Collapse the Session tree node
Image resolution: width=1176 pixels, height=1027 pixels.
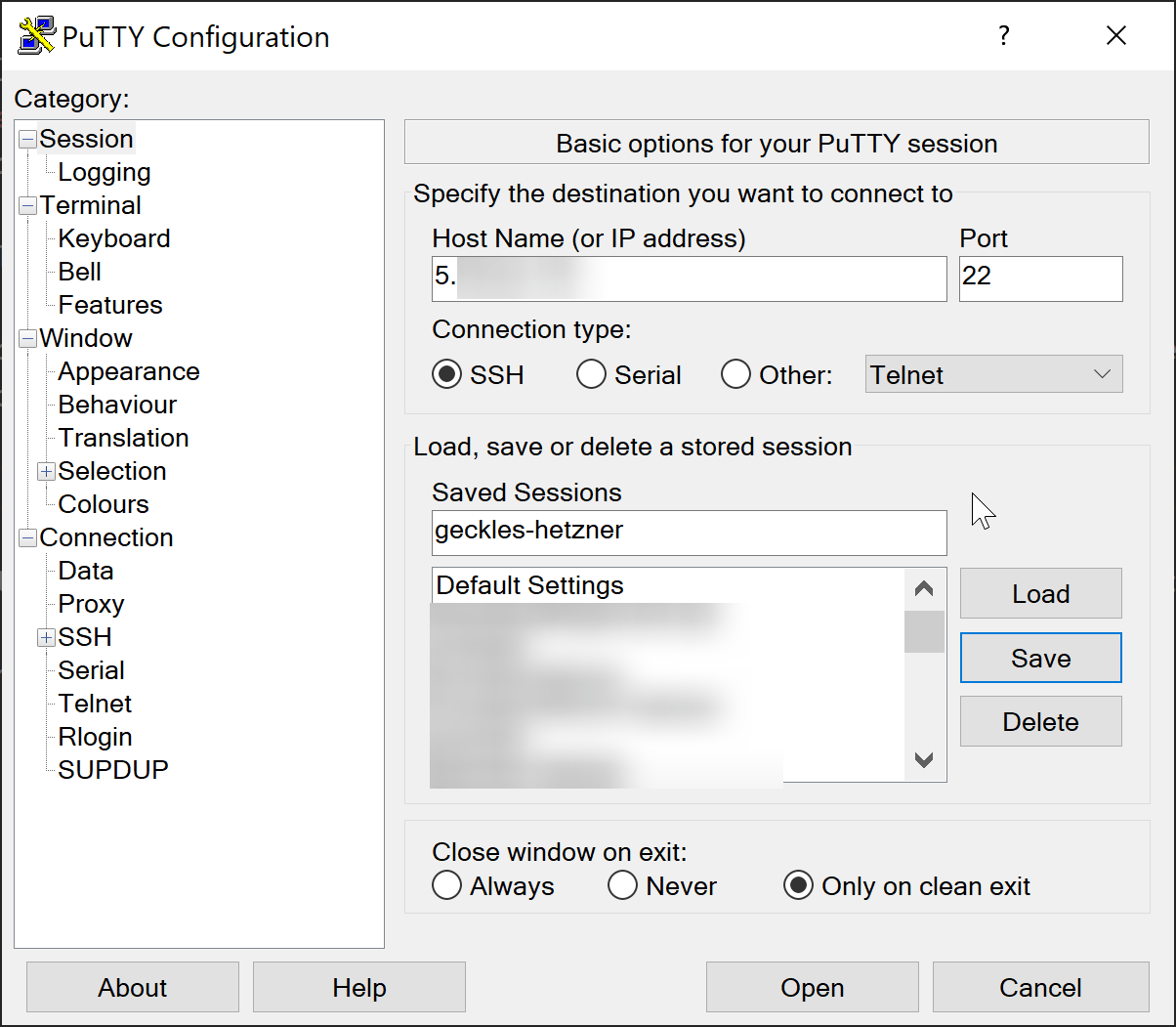pos(27,139)
